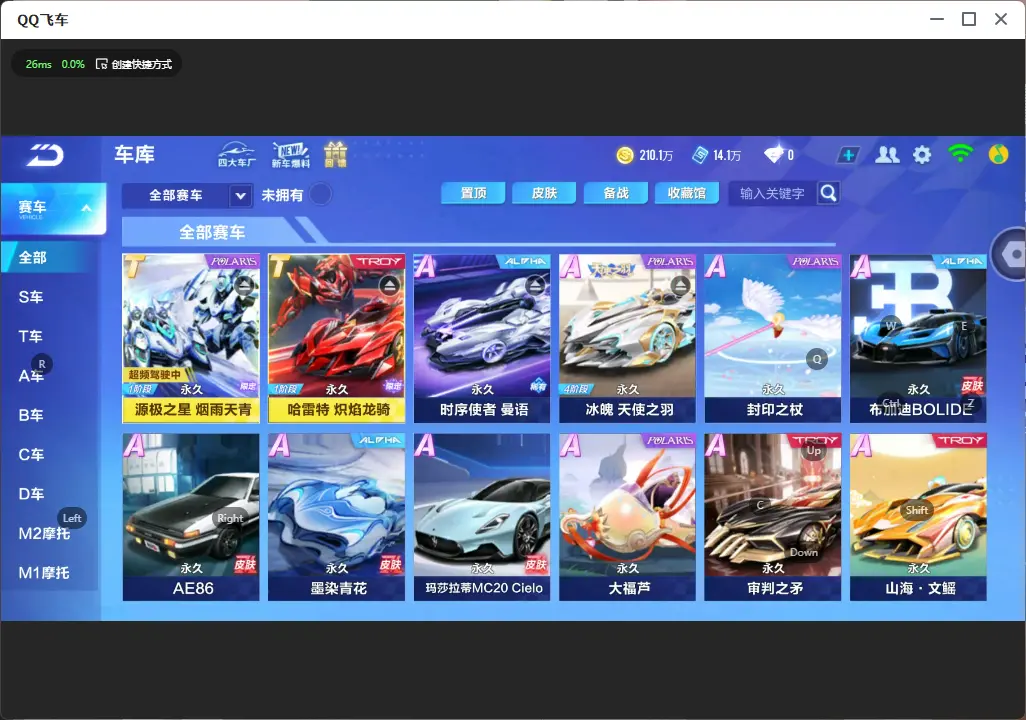The height and width of the screenshot is (720, 1026).
Task: Select the 全部 category in sidebar
Action: (x=51, y=257)
